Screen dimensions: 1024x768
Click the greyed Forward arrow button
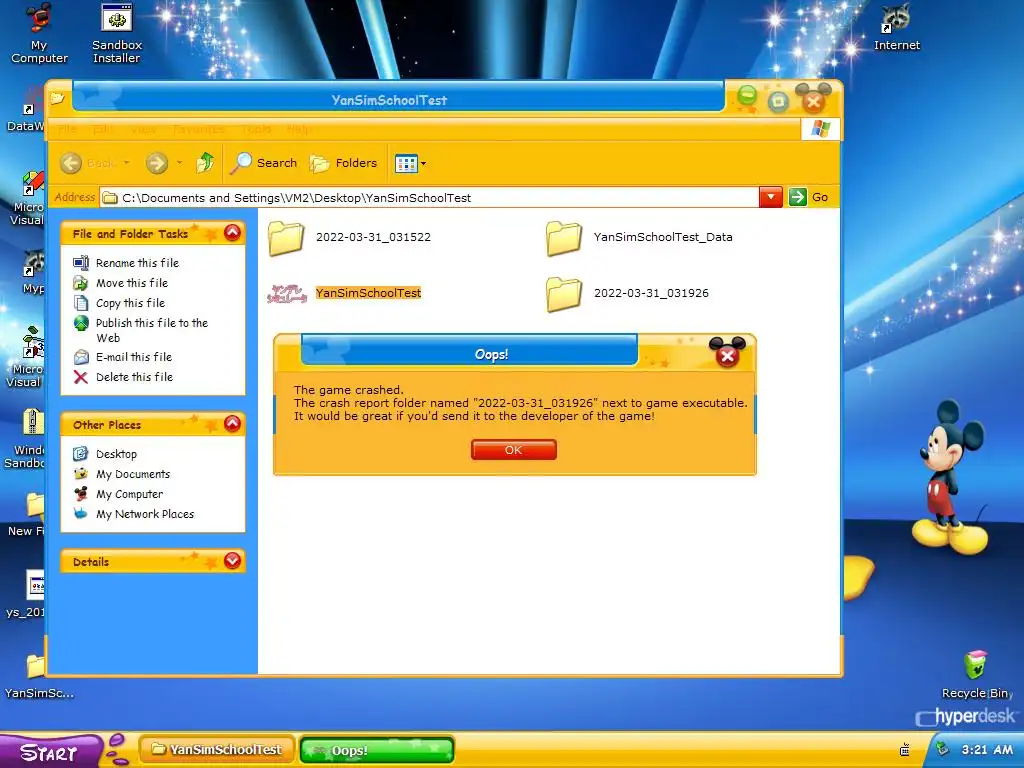click(x=157, y=163)
